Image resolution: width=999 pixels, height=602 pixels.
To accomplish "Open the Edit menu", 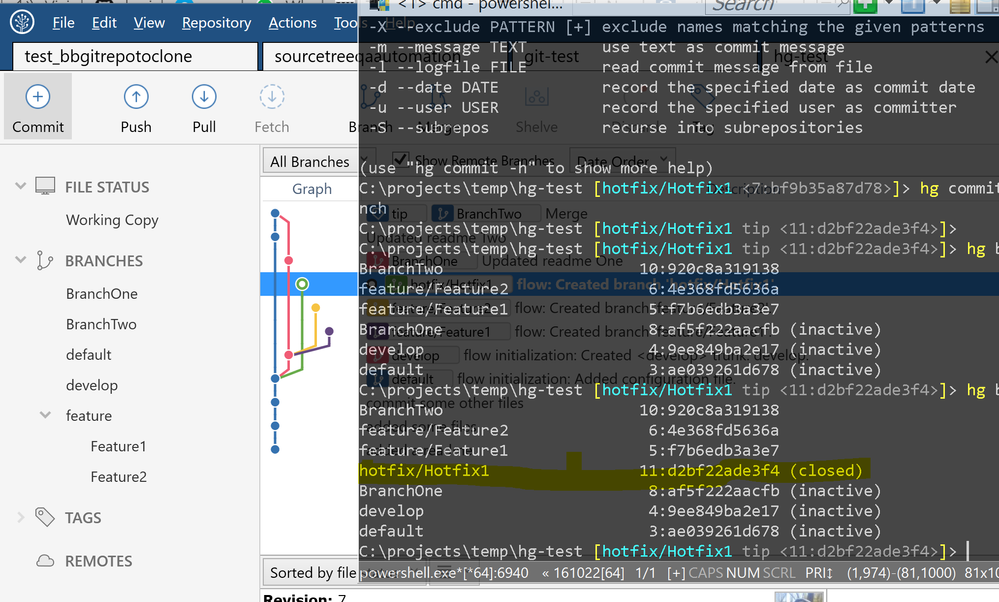I will click(104, 23).
